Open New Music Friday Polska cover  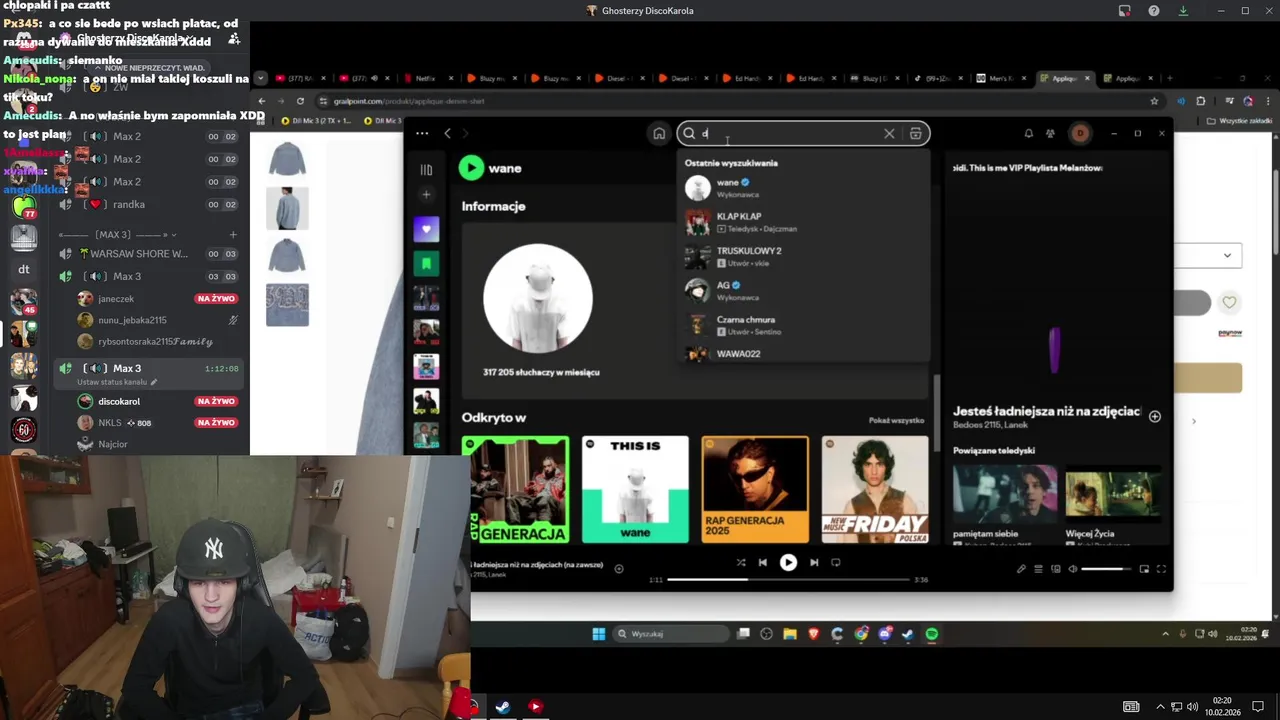click(x=875, y=489)
